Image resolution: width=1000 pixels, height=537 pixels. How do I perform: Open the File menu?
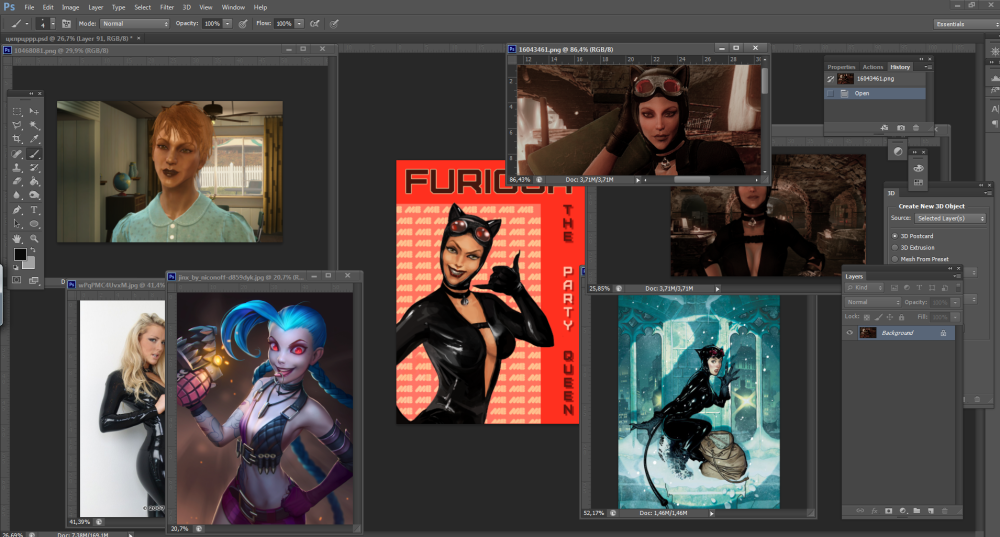pyautogui.click(x=29, y=7)
